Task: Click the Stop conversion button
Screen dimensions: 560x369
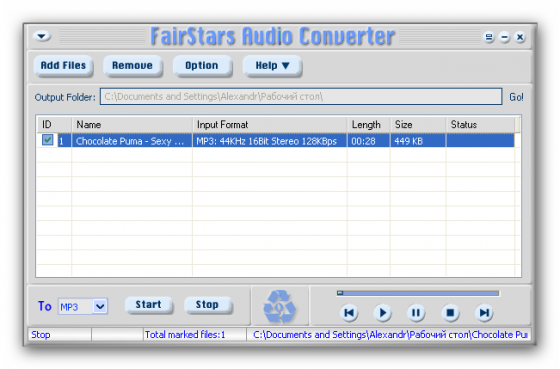Action: [208, 305]
